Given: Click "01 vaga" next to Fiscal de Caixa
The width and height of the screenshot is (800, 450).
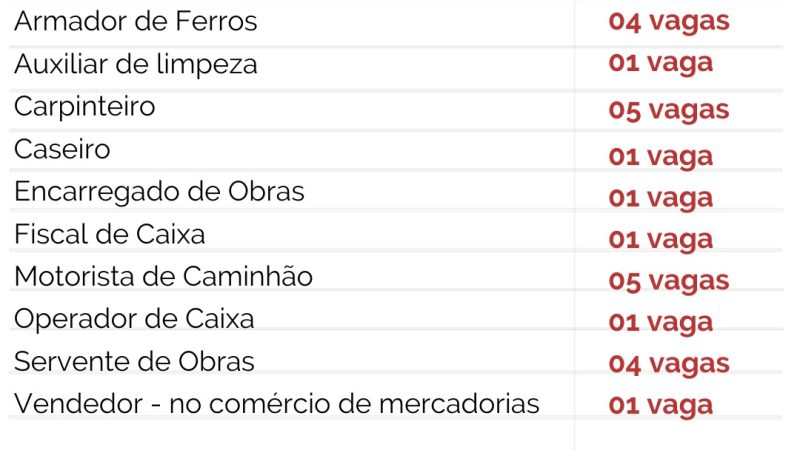Looking at the screenshot, I should [660, 239].
